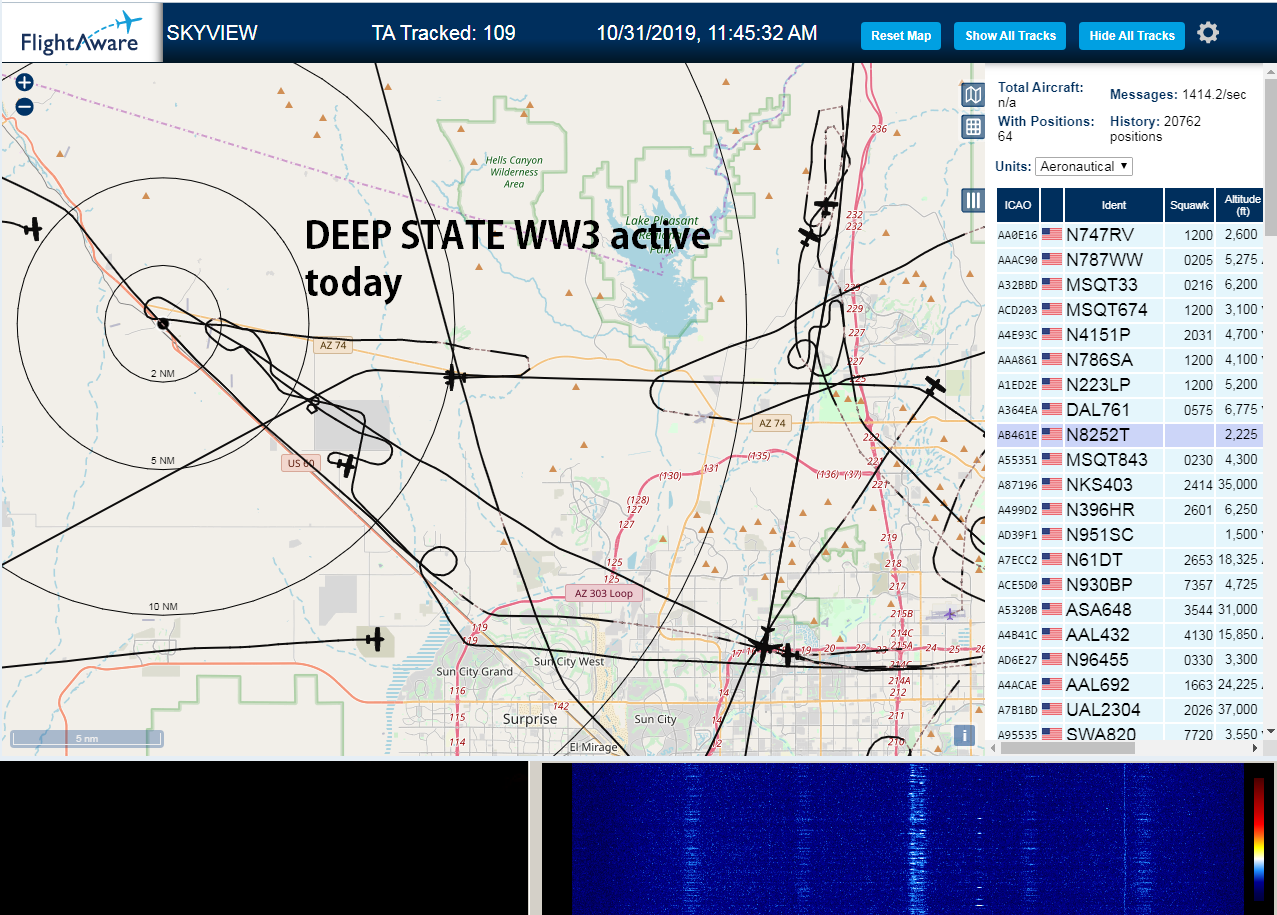
Task: Click the US 60 highway shield
Action: click(301, 463)
